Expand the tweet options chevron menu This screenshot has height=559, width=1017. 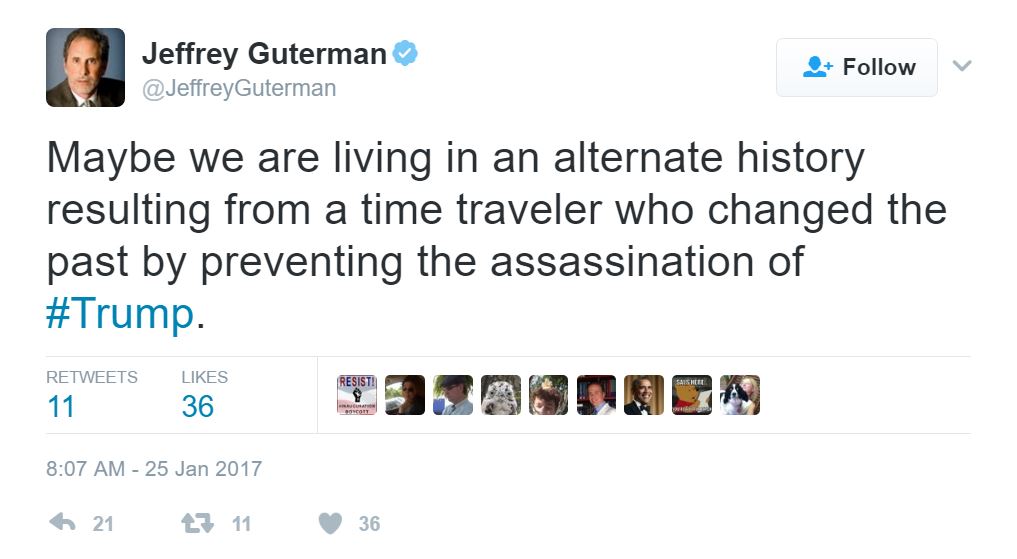click(962, 66)
